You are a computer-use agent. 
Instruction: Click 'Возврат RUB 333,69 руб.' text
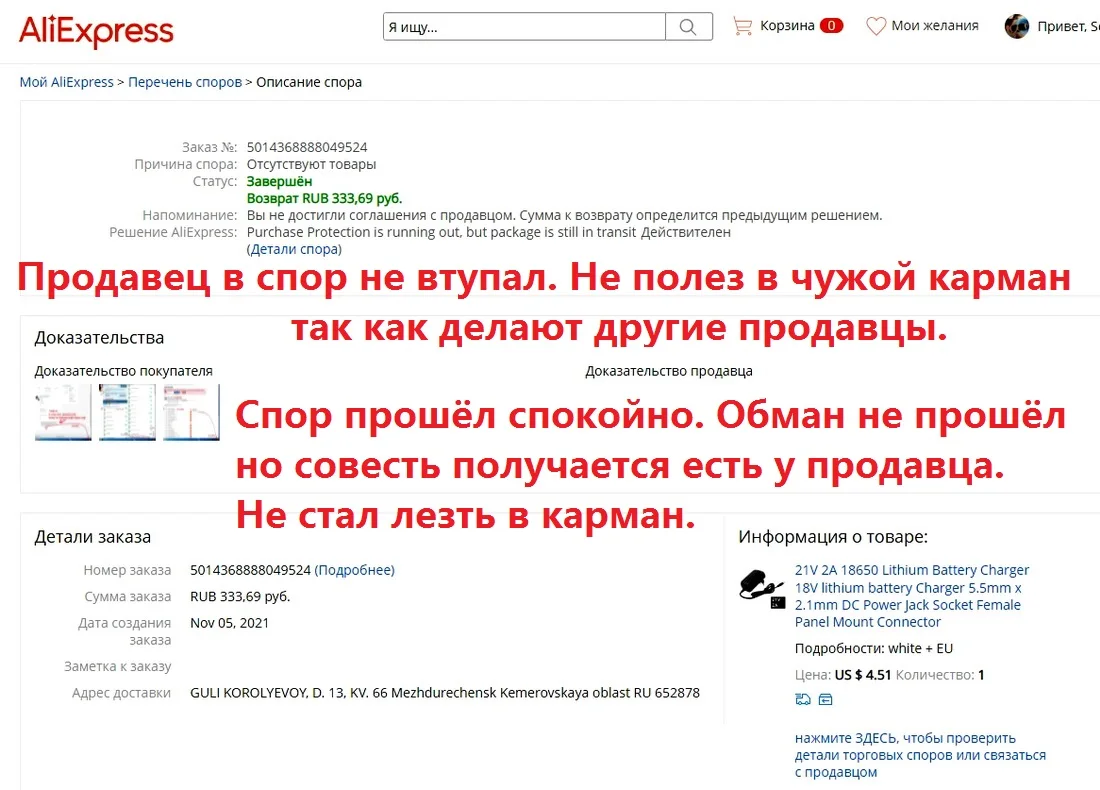324,199
